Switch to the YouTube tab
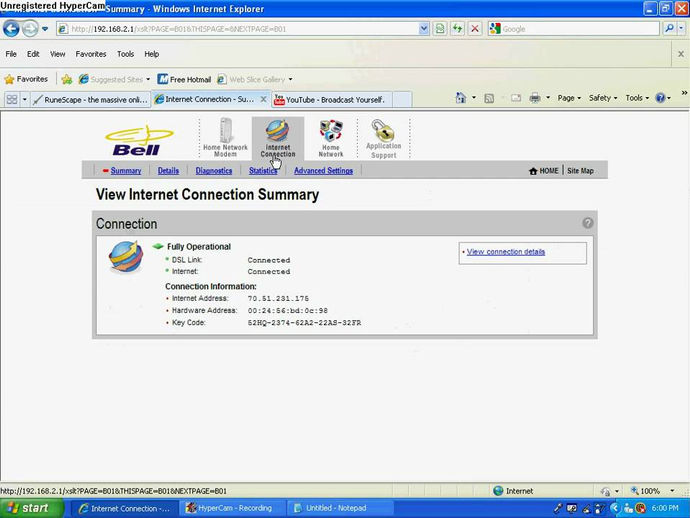Image resolution: width=690 pixels, height=518 pixels. [332, 100]
